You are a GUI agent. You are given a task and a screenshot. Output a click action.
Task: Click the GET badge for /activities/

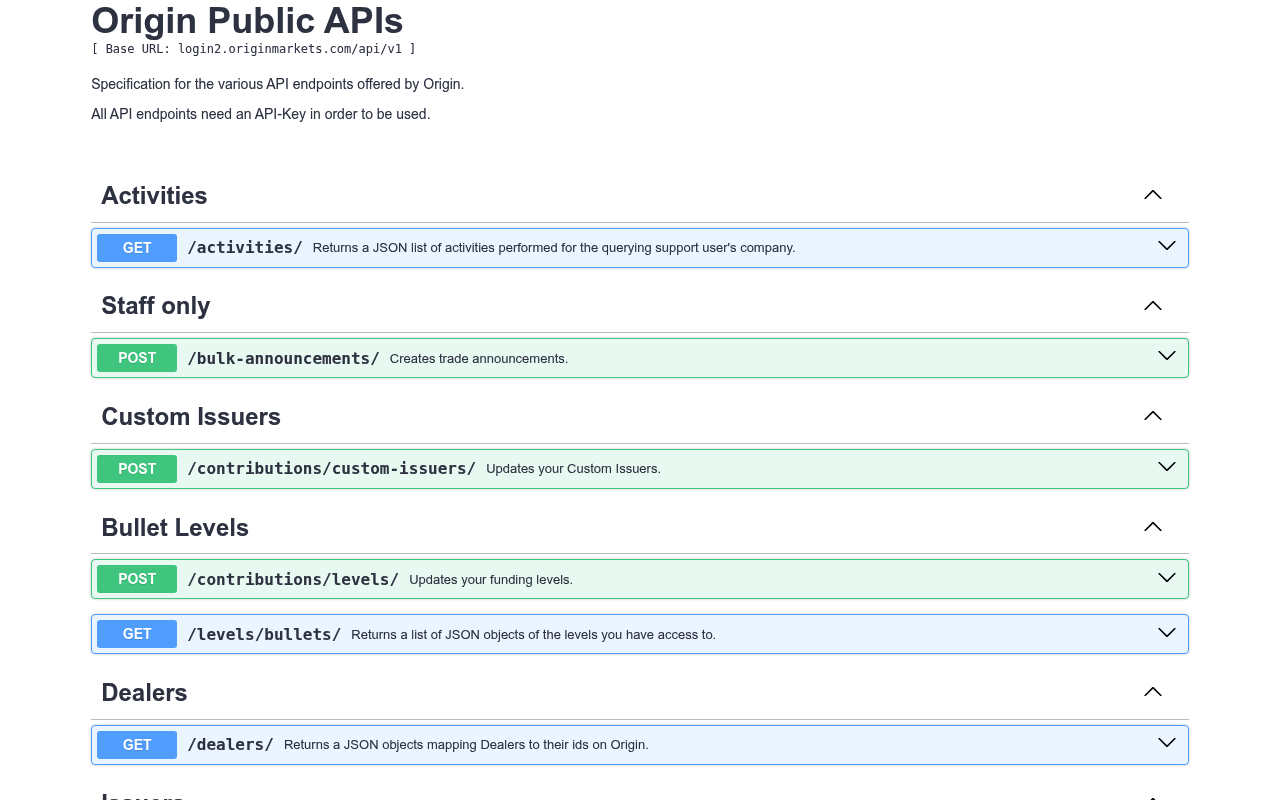(x=137, y=248)
